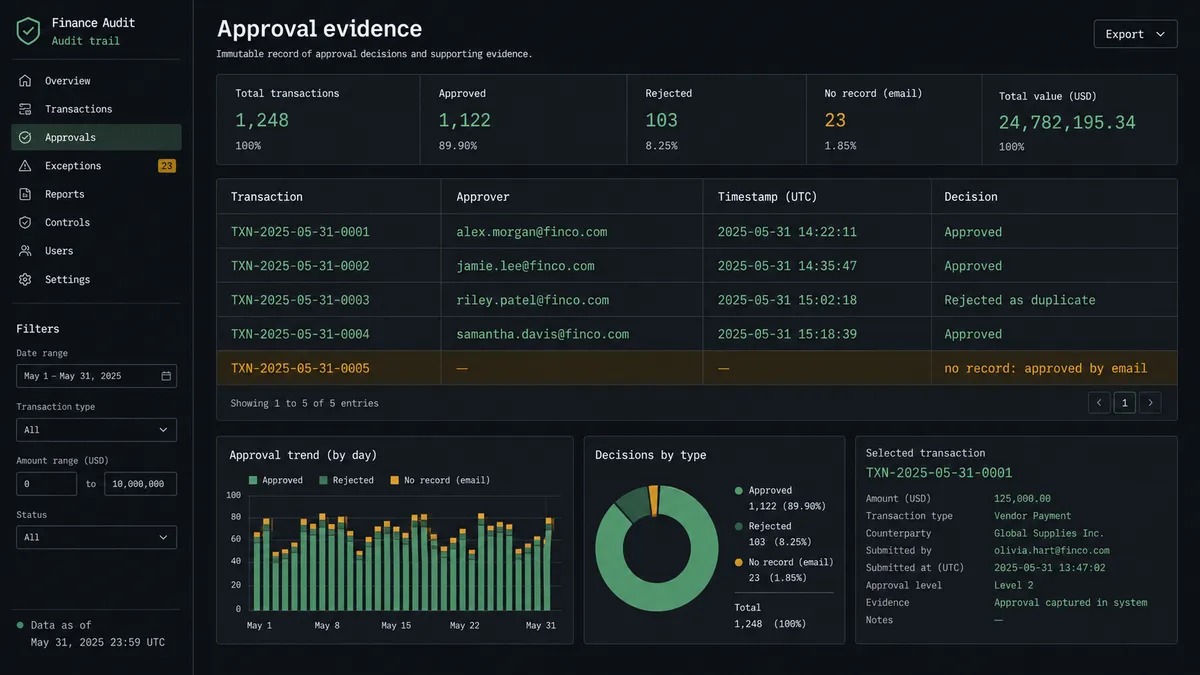Open the Settings page
Screen dimensions: 1200x675
tap(96, 279)
